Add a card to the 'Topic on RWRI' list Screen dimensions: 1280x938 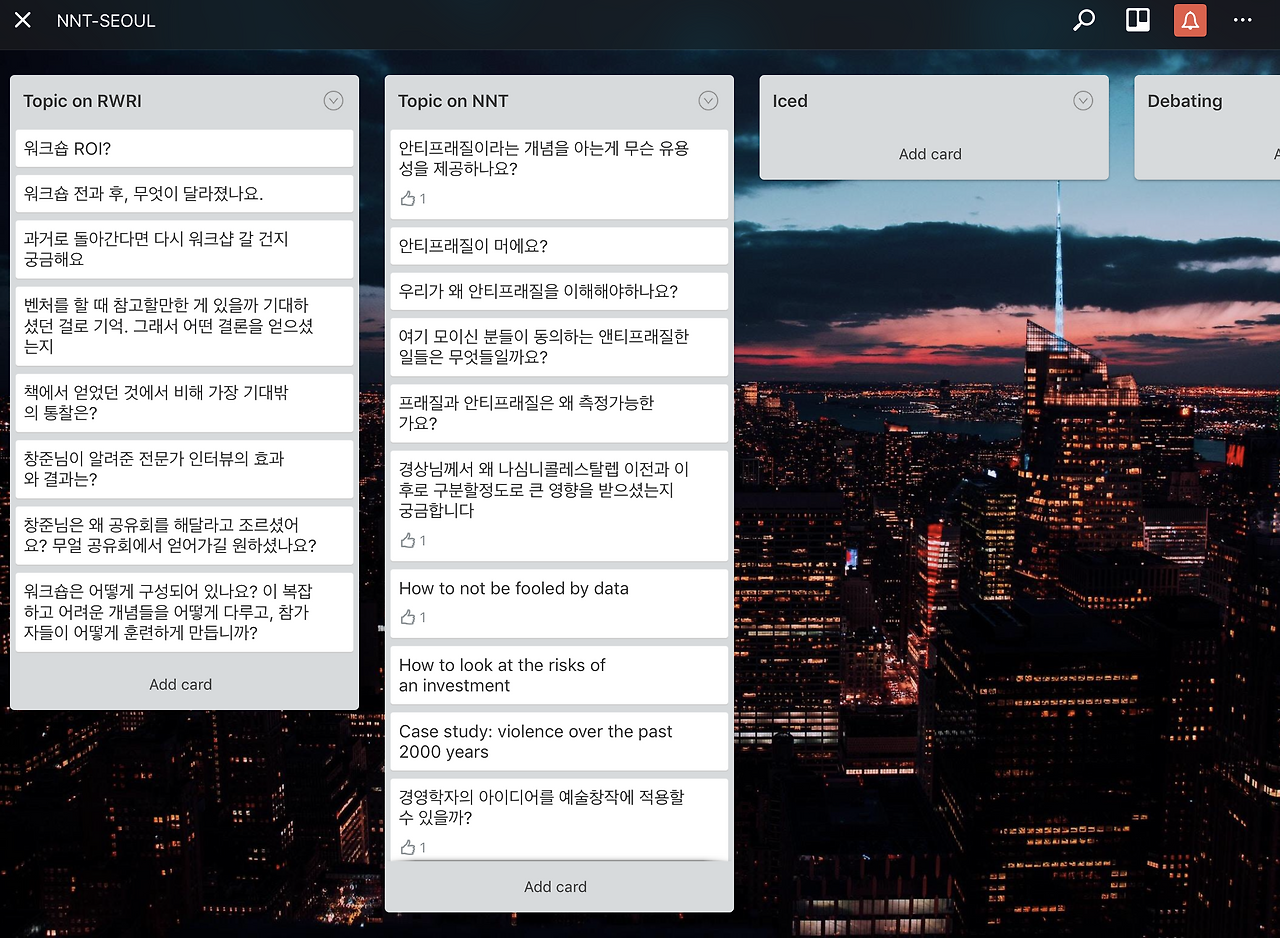click(x=180, y=684)
